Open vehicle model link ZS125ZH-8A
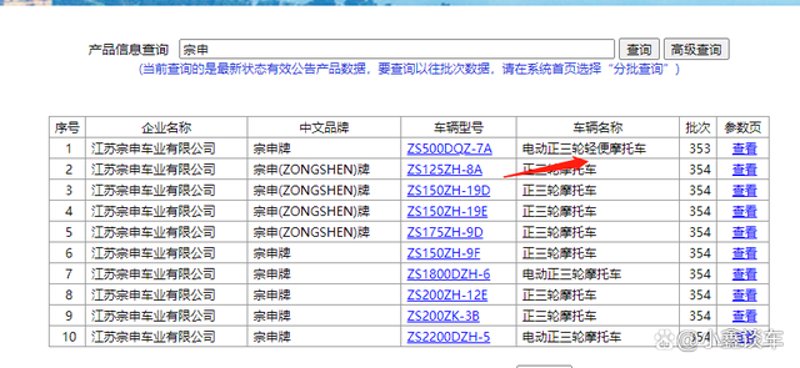Image resolution: width=800 pixels, height=368 pixels. coord(444,169)
